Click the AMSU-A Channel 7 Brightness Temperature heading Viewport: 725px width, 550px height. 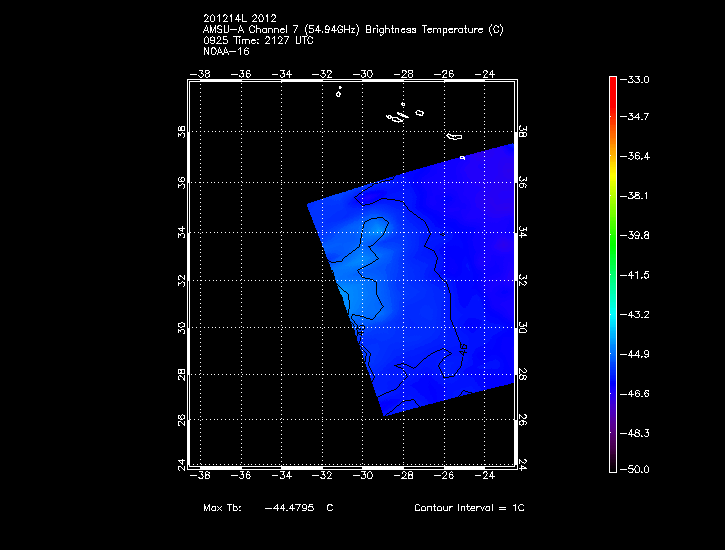coord(352,30)
